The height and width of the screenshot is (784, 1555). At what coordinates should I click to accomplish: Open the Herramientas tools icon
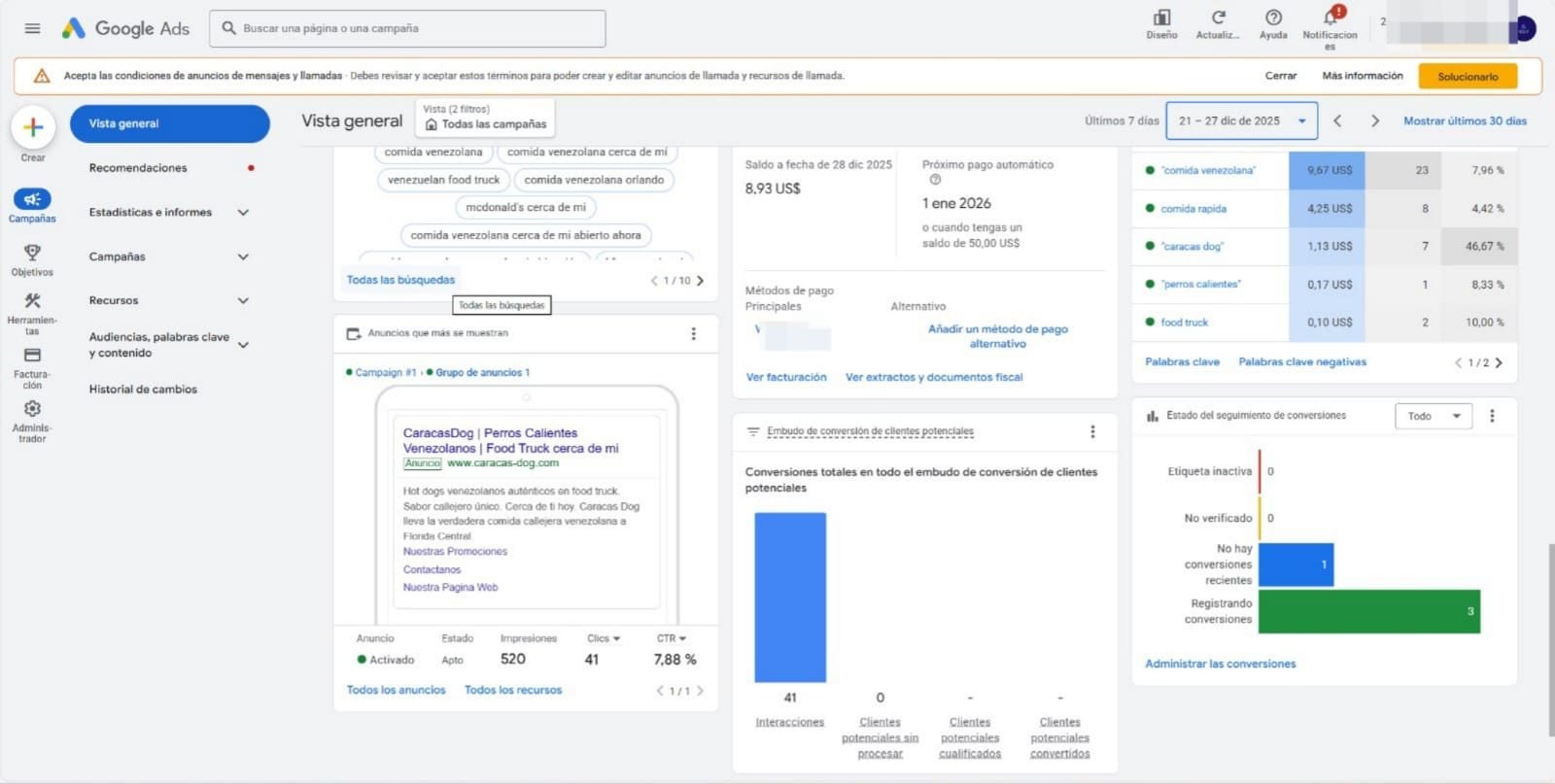(32, 301)
